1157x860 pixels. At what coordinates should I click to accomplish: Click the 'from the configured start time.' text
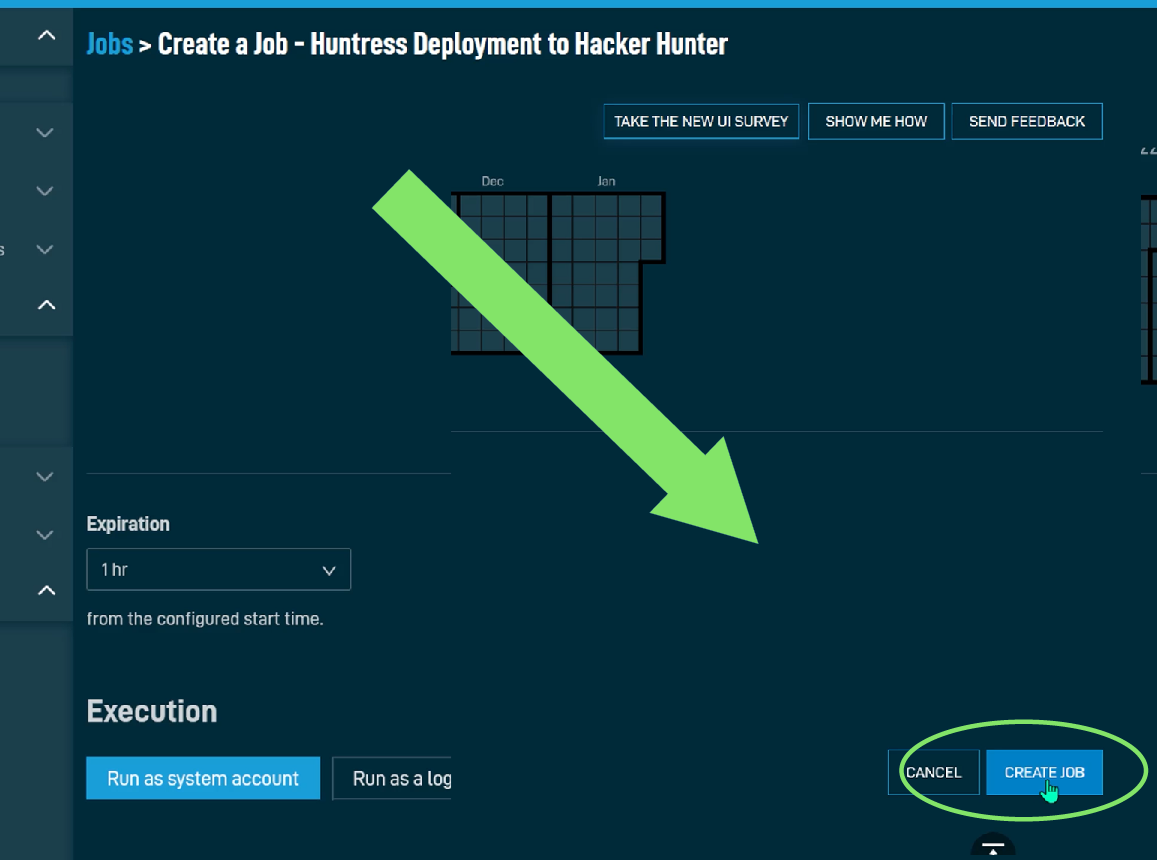tap(205, 619)
